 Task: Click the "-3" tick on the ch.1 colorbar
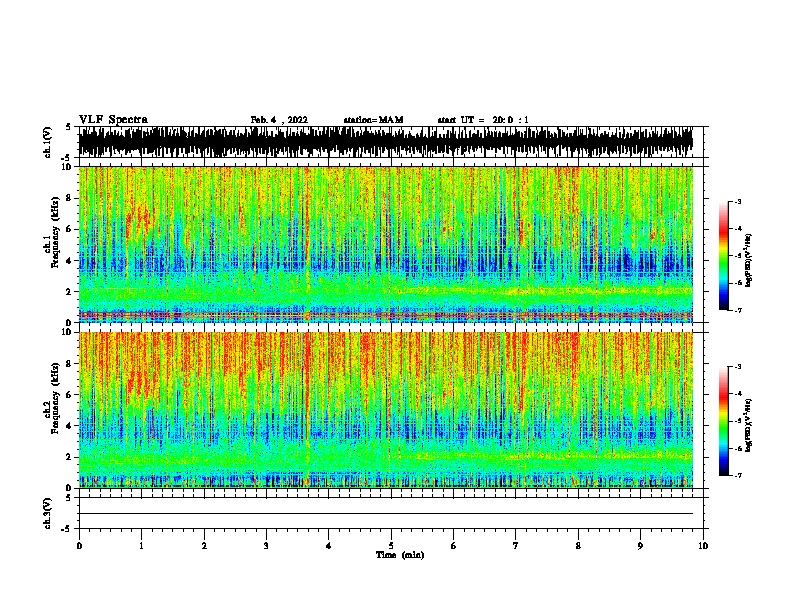[737, 202]
